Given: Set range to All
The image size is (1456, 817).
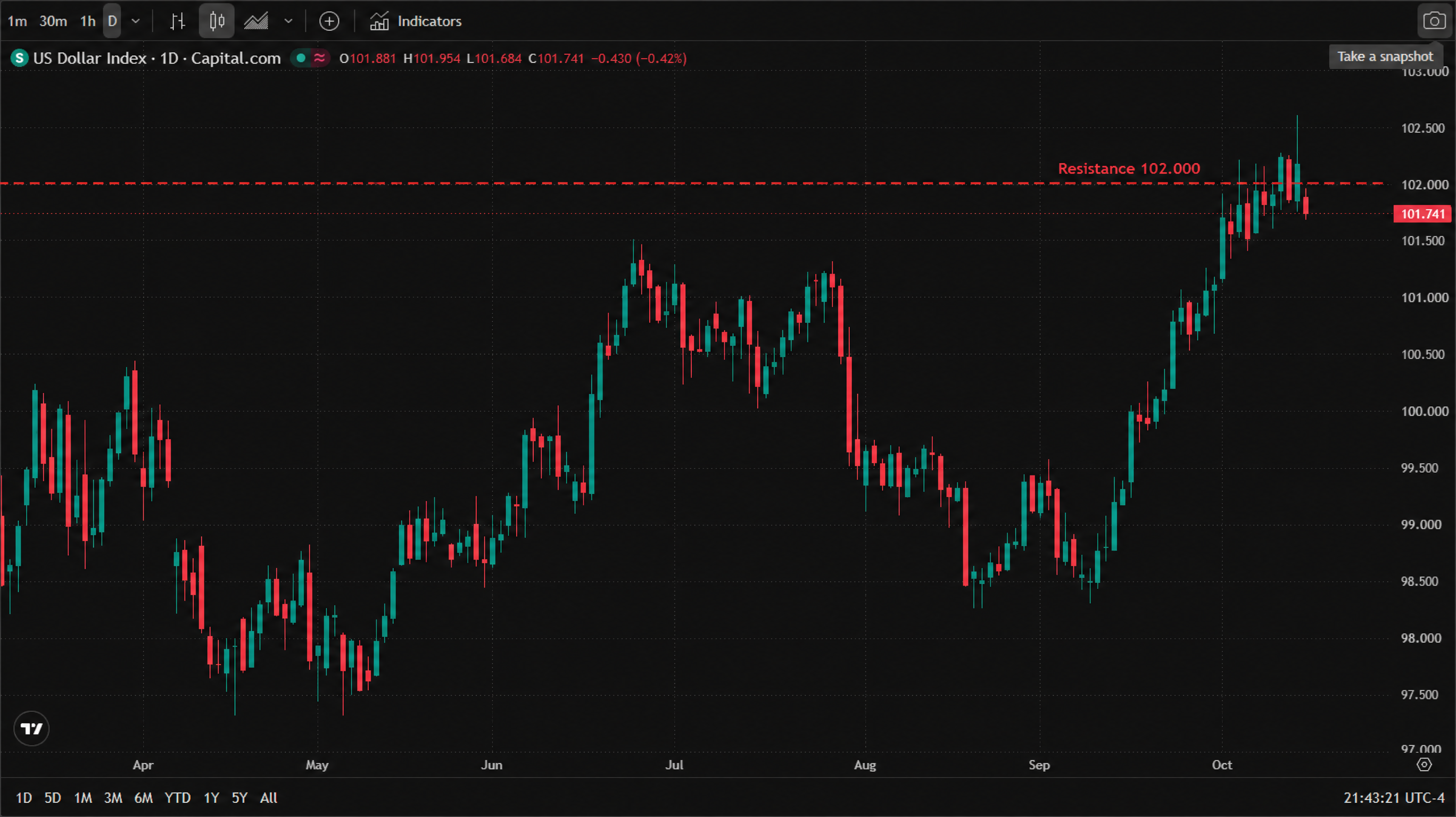Looking at the screenshot, I should 269,798.
